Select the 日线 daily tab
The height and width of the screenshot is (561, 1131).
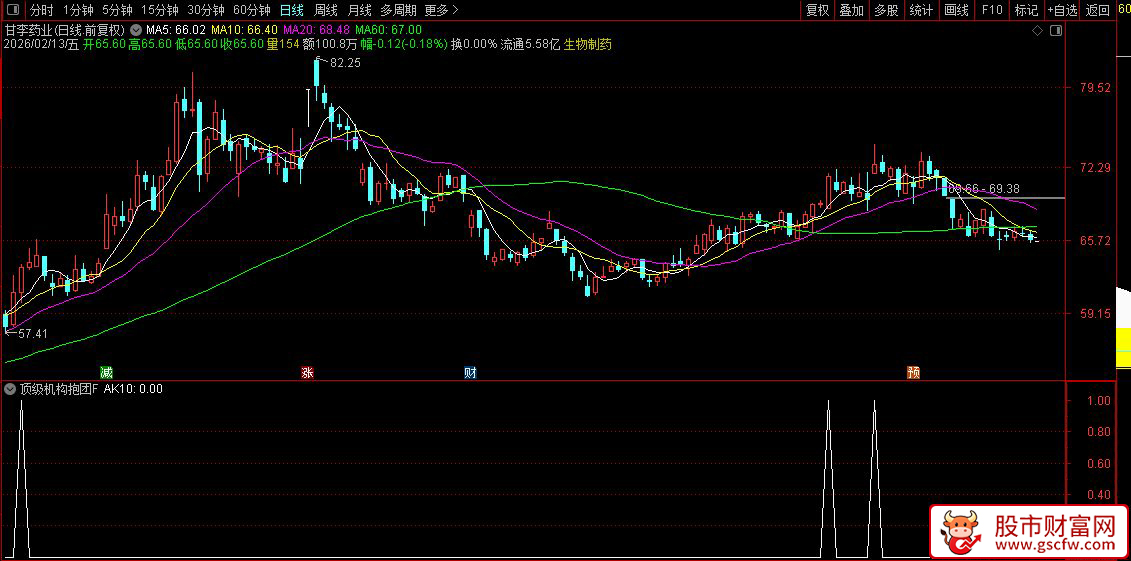click(x=291, y=10)
